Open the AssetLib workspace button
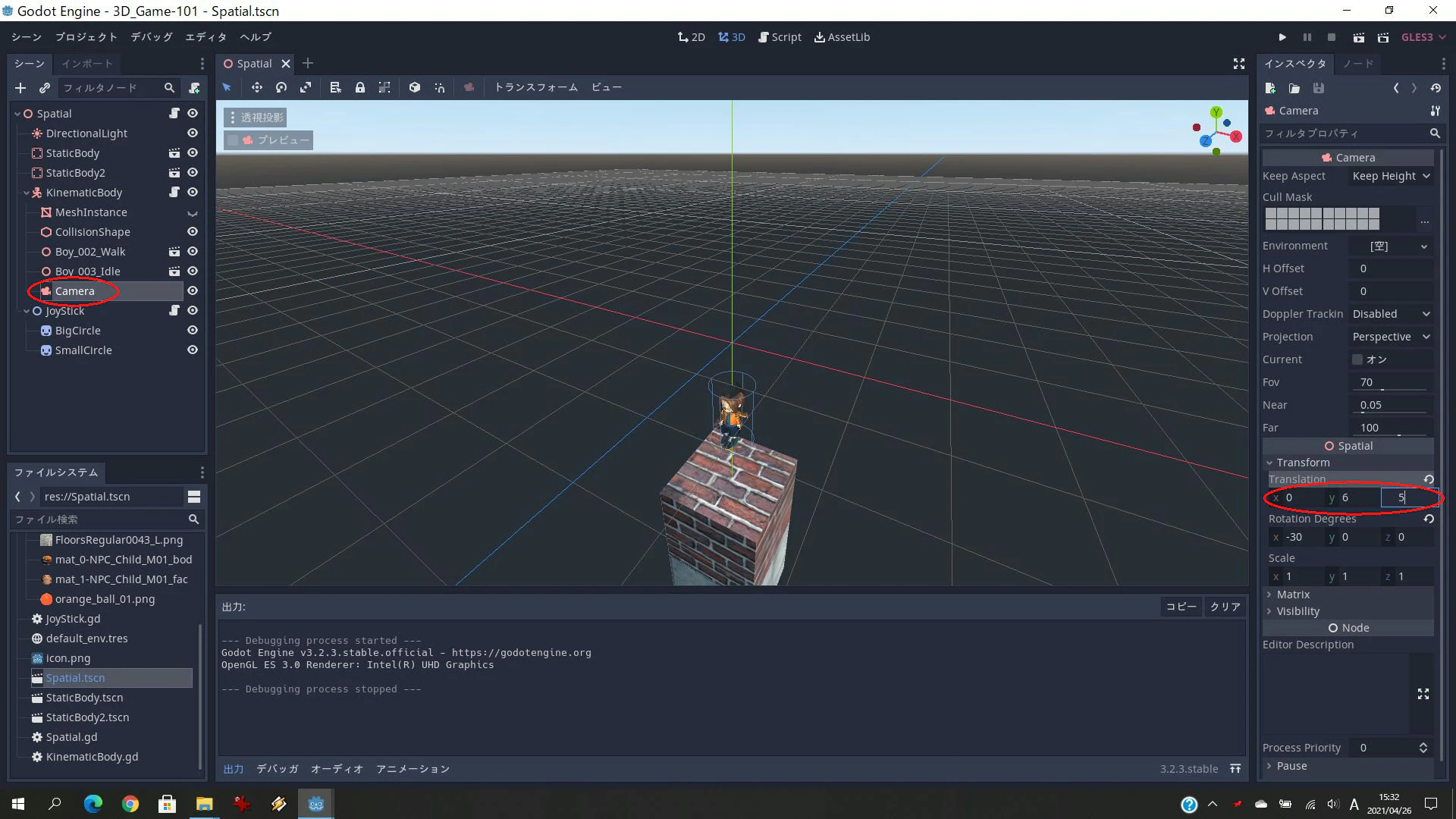Viewport: 1456px width, 819px height. click(x=843, y=37)
